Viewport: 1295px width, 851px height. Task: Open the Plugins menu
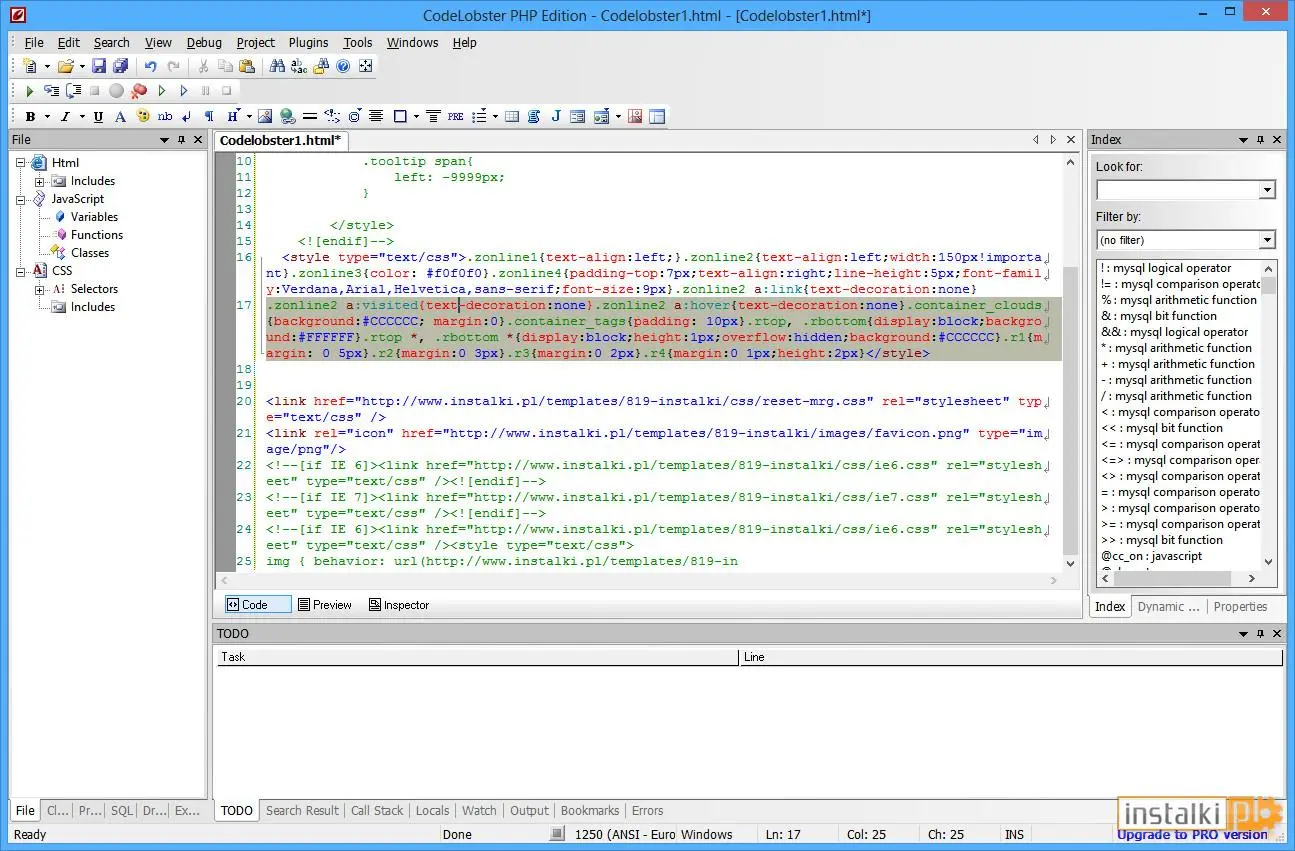tap(309, 42)
